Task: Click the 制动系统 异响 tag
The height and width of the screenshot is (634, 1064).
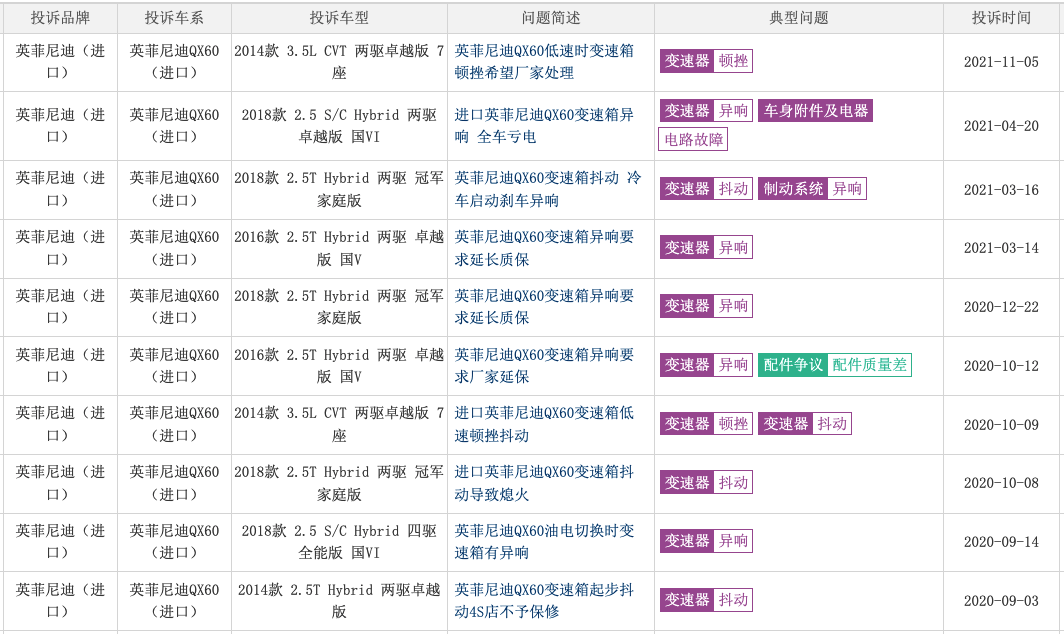Action: [812, 189]
